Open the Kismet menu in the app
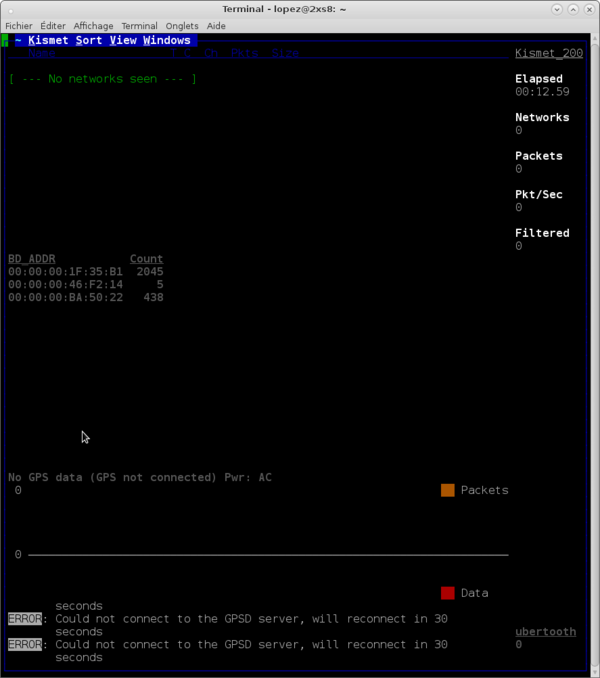Image resolution: width=600 pixels, height=678 pixels. pos(48,41)
